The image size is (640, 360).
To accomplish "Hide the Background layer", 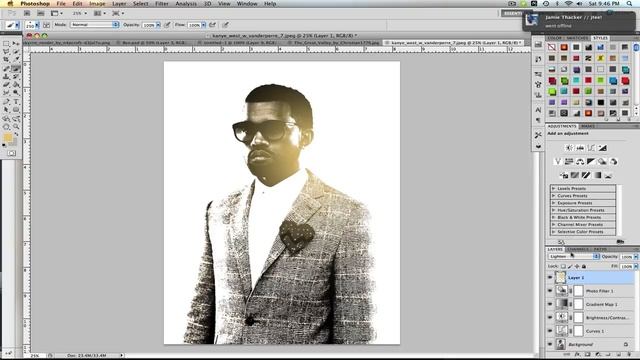I will tap(550, 344).
